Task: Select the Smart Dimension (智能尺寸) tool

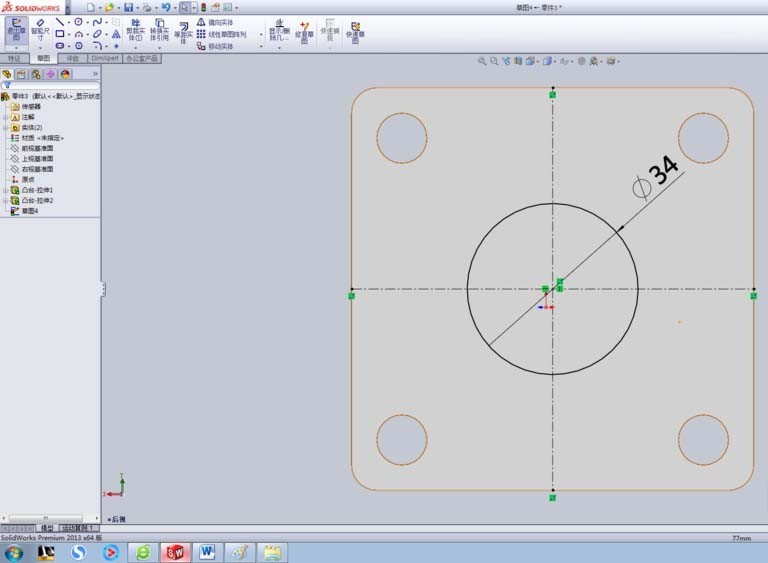Action: pos(40,30)
